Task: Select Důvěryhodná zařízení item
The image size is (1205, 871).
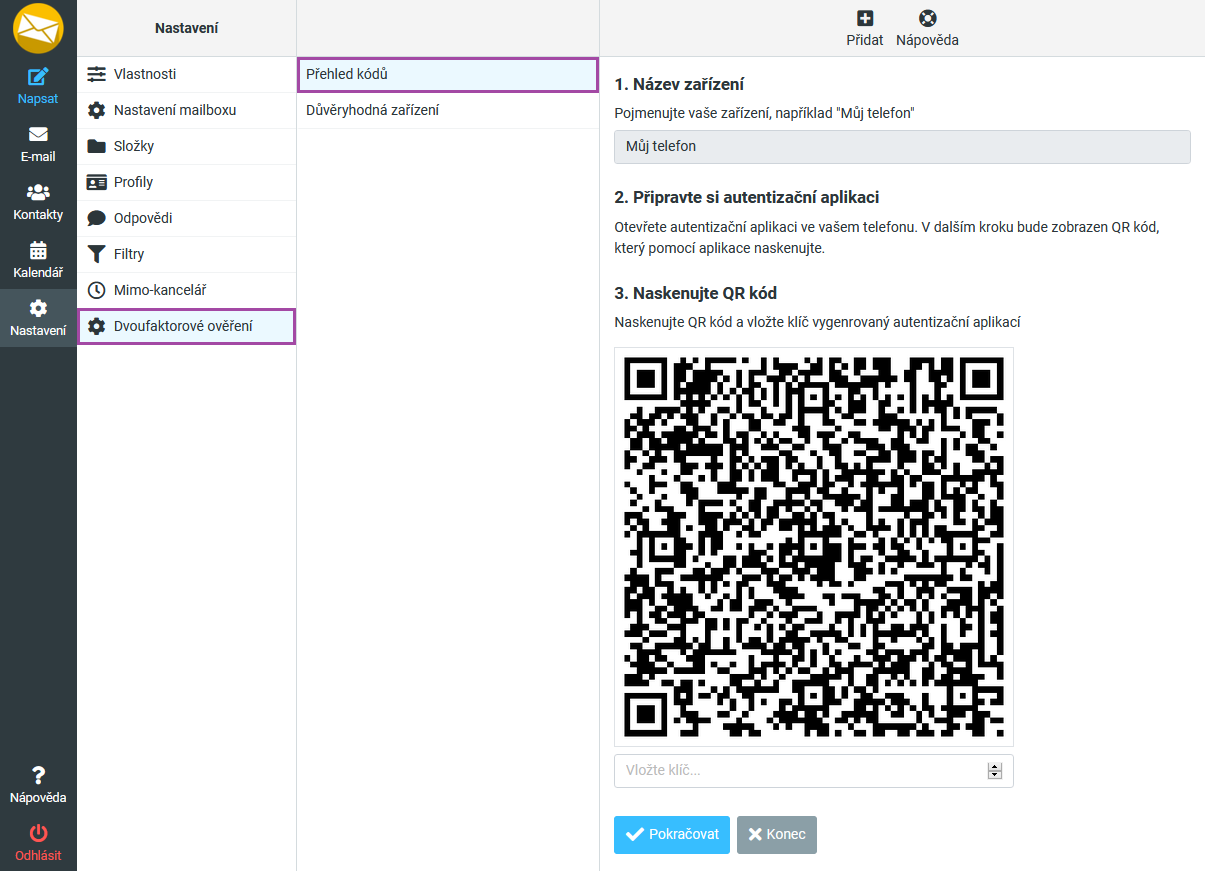Action: click(448, 110)
